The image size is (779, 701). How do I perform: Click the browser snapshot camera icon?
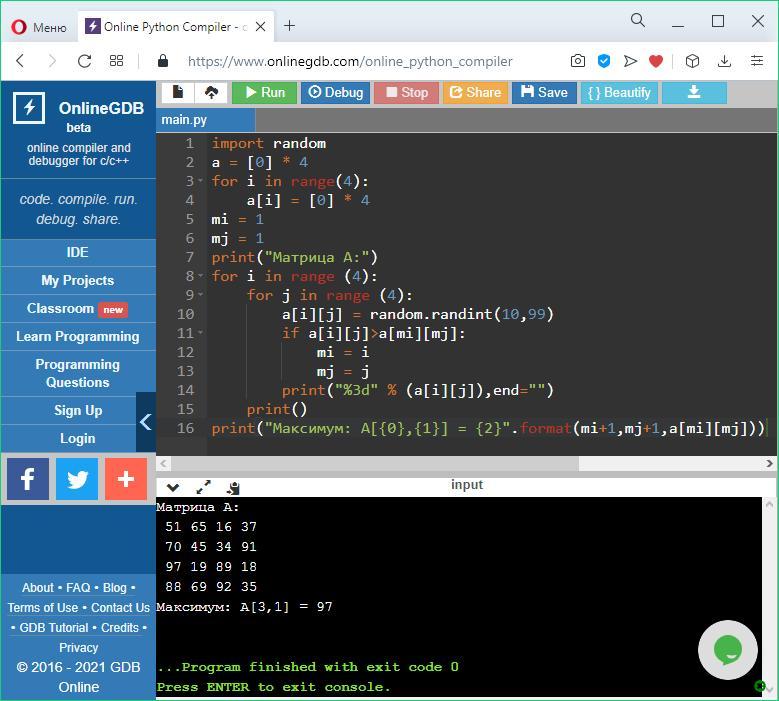click(x=578, y=61)
